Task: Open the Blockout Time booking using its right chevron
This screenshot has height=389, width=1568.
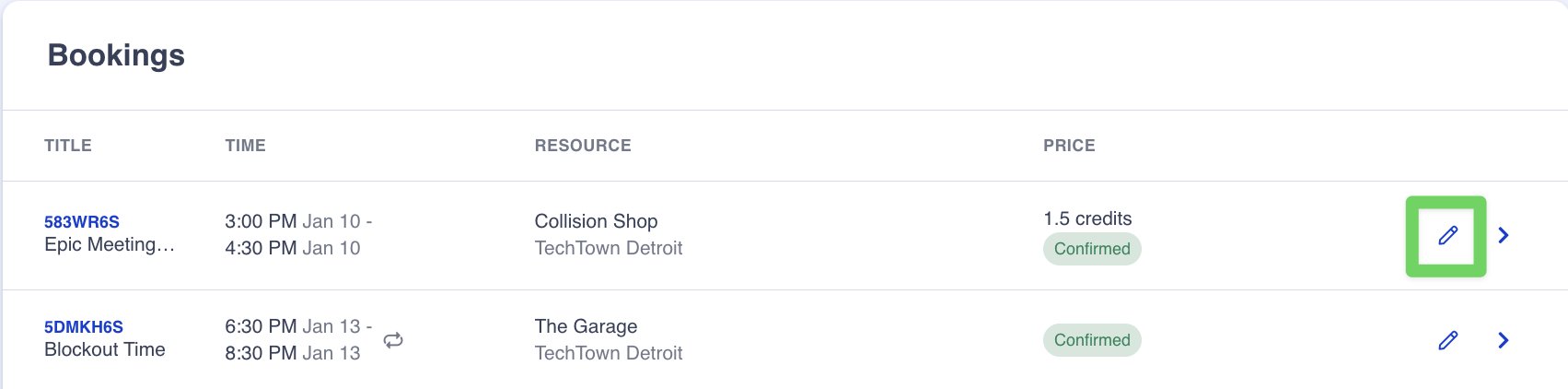Action: (1503, 341)
